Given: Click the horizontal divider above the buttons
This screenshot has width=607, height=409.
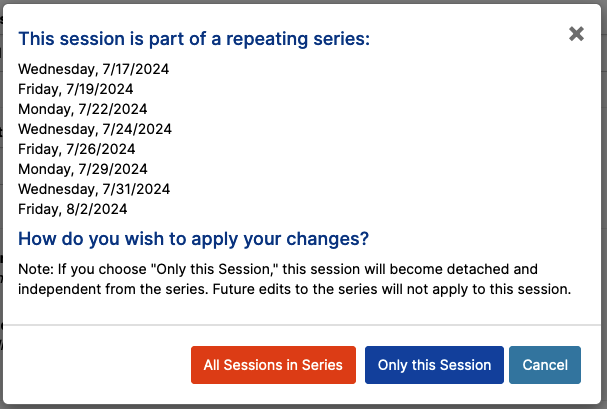Looking at the screenshot, I should [x=302, y=325].
